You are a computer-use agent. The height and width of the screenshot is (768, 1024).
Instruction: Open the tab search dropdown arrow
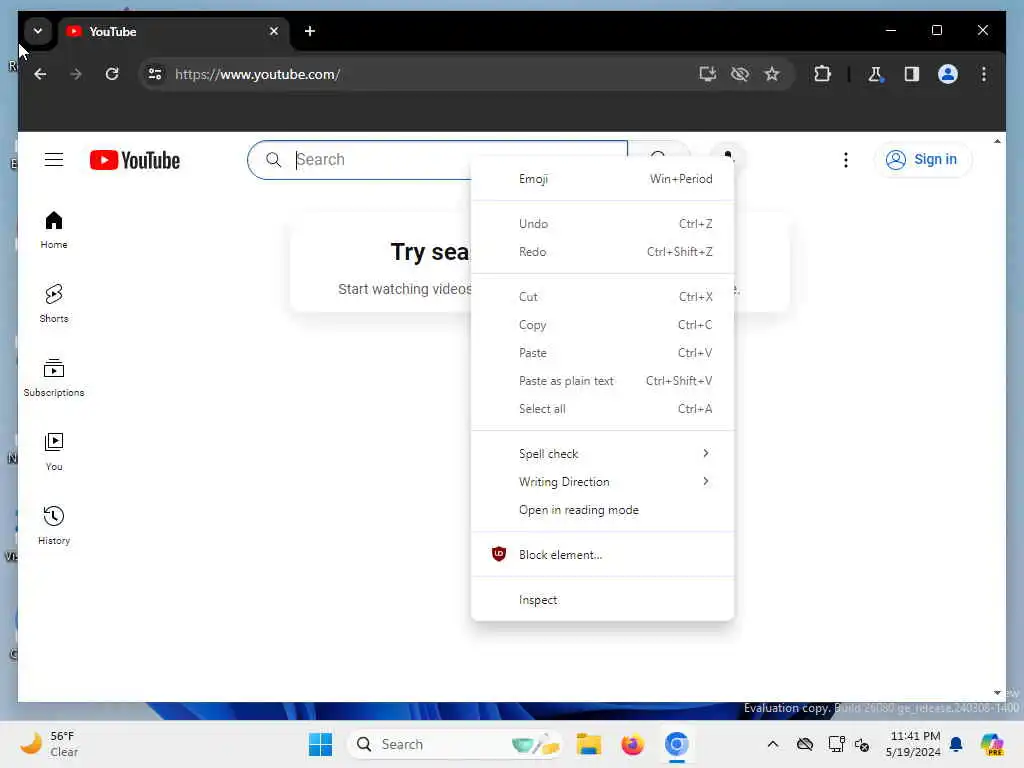pyautogui.click(x=38, y=31)
